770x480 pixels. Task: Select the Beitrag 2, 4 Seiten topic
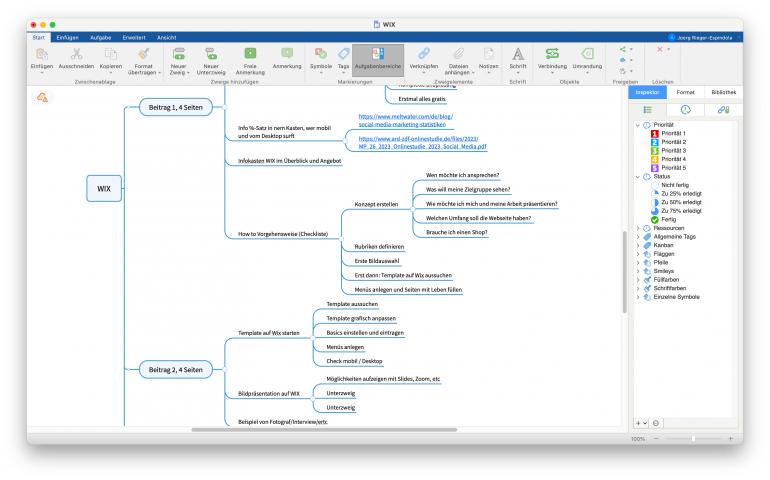176,369
